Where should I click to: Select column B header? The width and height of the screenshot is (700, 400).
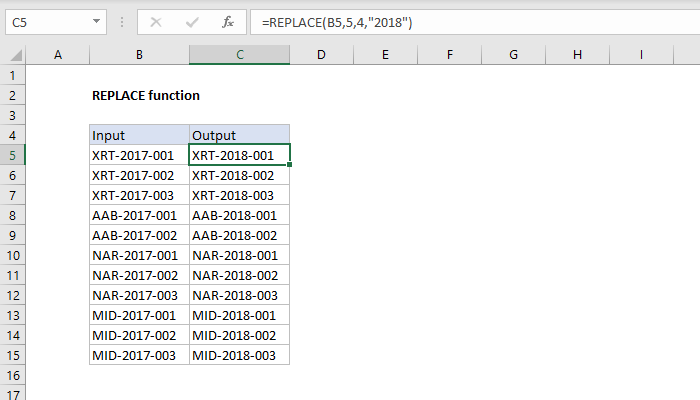(139, 55)
